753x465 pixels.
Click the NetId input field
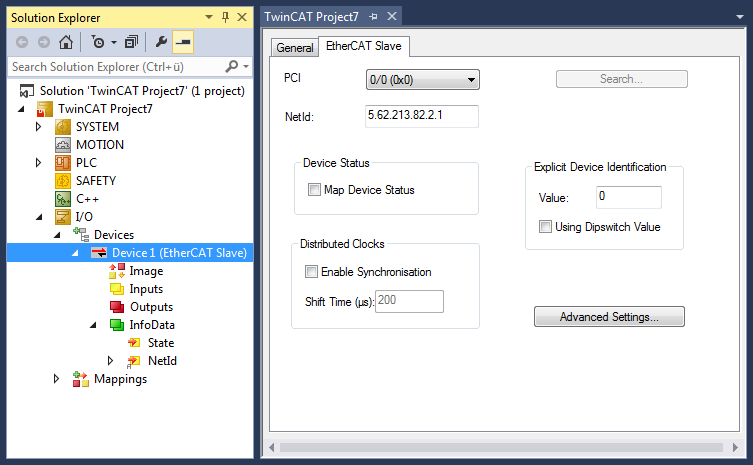(x=422, y=116)
